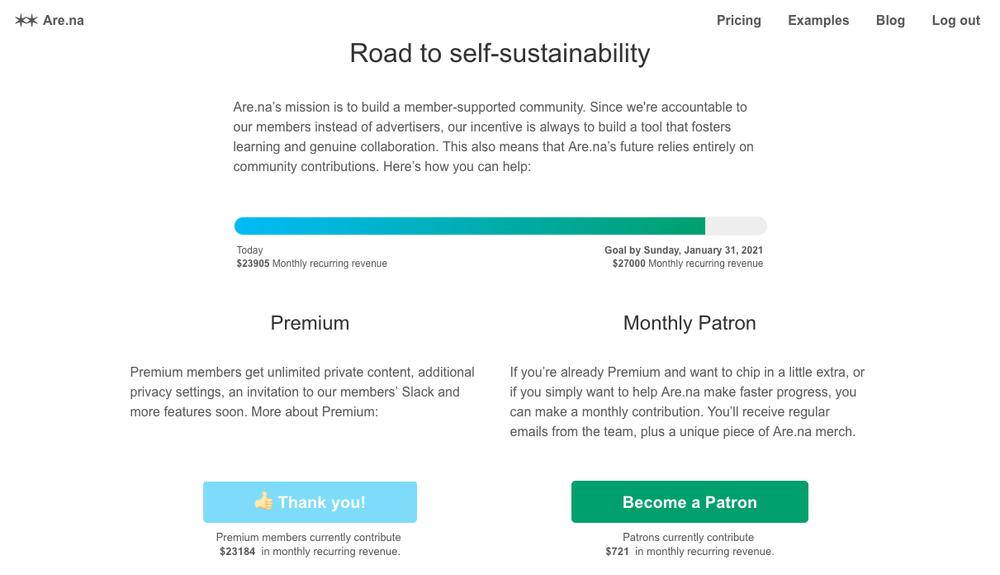
Task: Go to the Blog
Action: coord(890,20)
